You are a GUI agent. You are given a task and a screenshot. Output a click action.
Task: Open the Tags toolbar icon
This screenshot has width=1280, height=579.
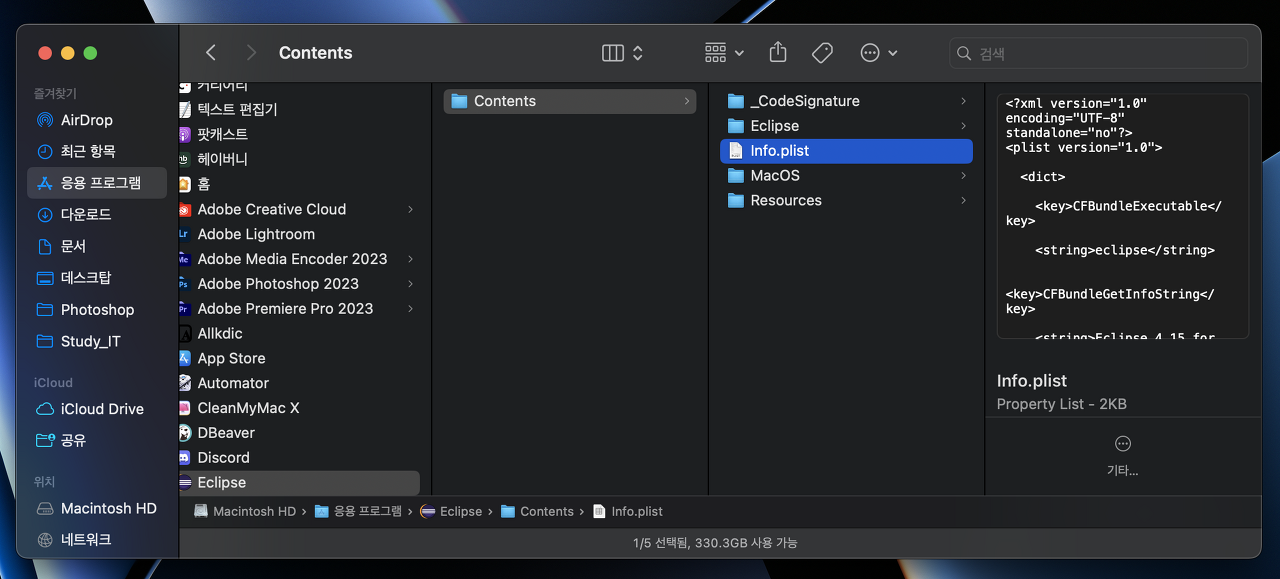coord(822,53)
